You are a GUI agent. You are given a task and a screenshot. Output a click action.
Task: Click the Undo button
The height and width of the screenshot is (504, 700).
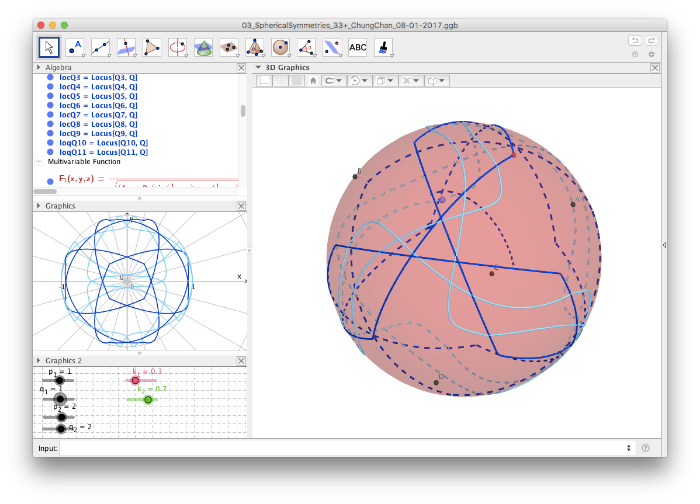[x=635, y=41]
